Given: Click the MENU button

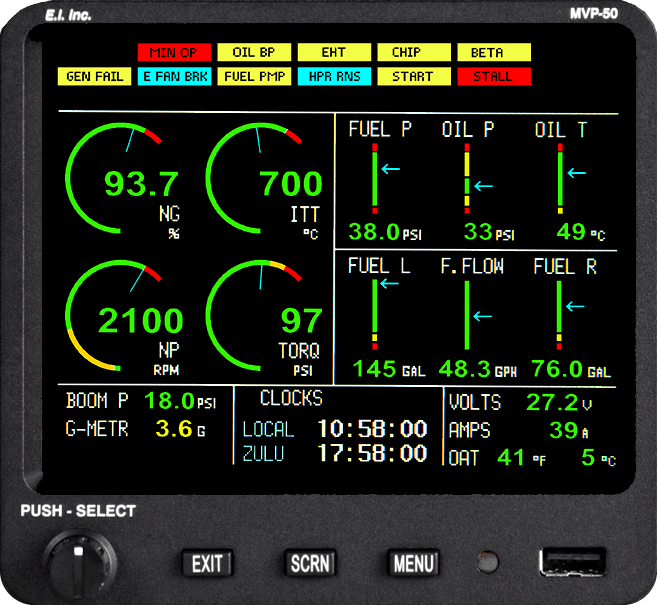Looking at the screenshot, I should 413,563.
